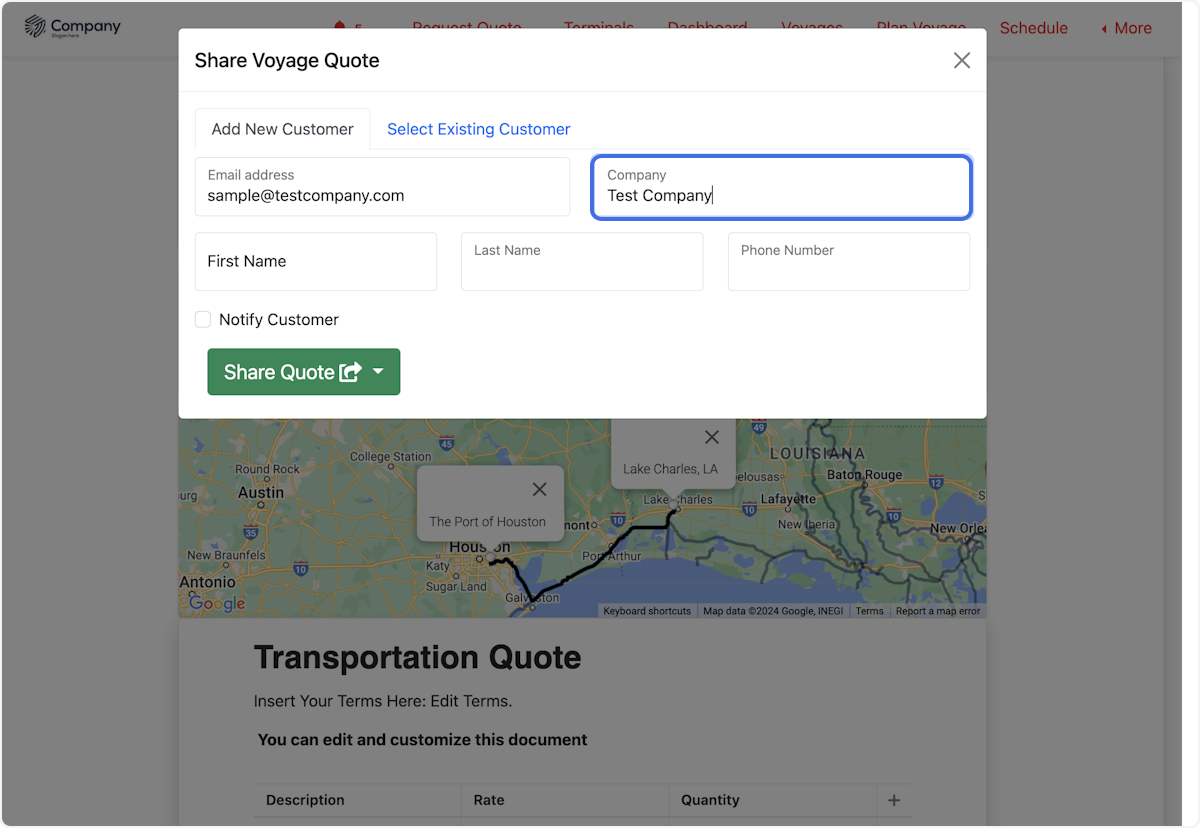
Task: Click 'Insert Your Terms Here: Edit Terms.' text
Action: [383, 701]
